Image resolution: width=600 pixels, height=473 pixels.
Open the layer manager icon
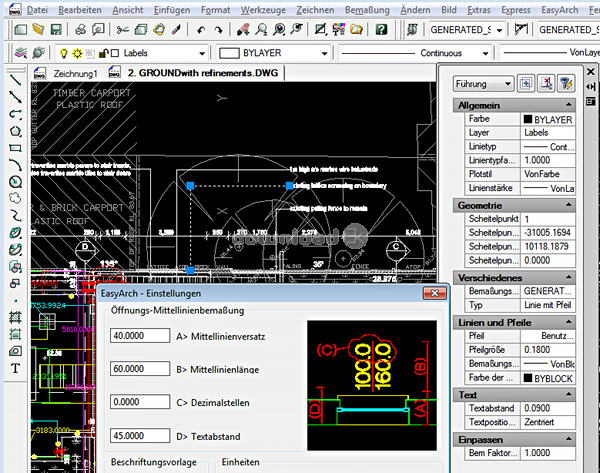pyautogui.click(x=21, y=53)
